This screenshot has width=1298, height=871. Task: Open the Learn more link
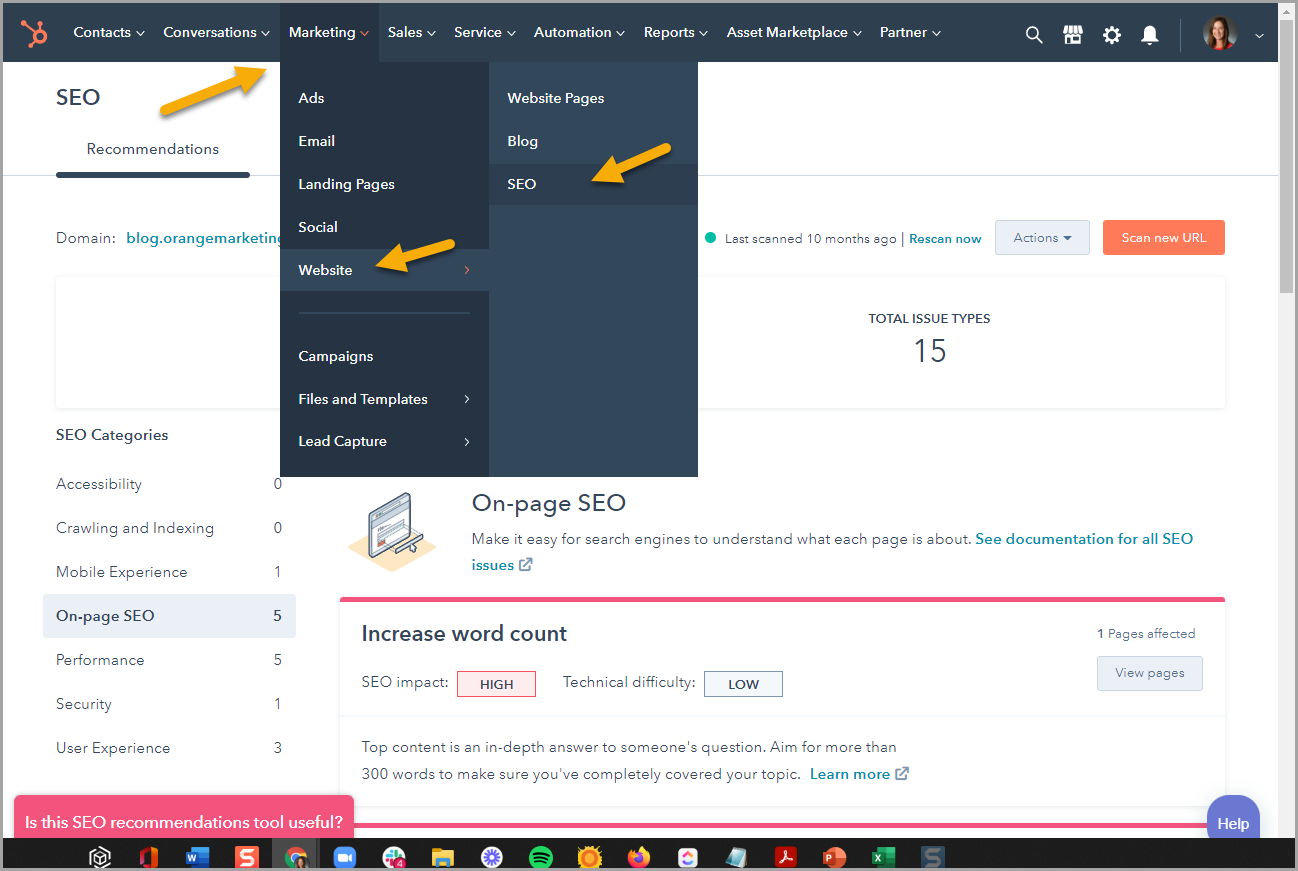[x=850, y=774]
